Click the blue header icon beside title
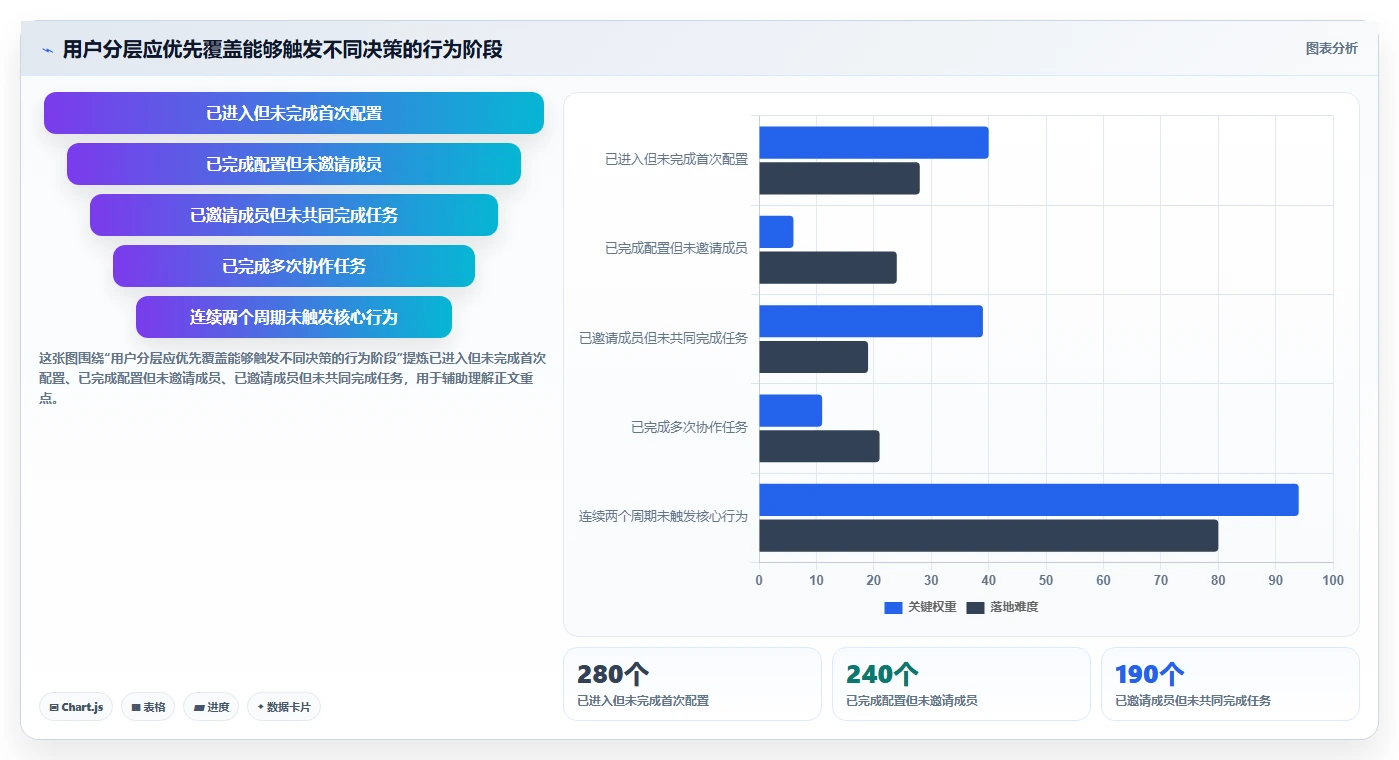 47,49
